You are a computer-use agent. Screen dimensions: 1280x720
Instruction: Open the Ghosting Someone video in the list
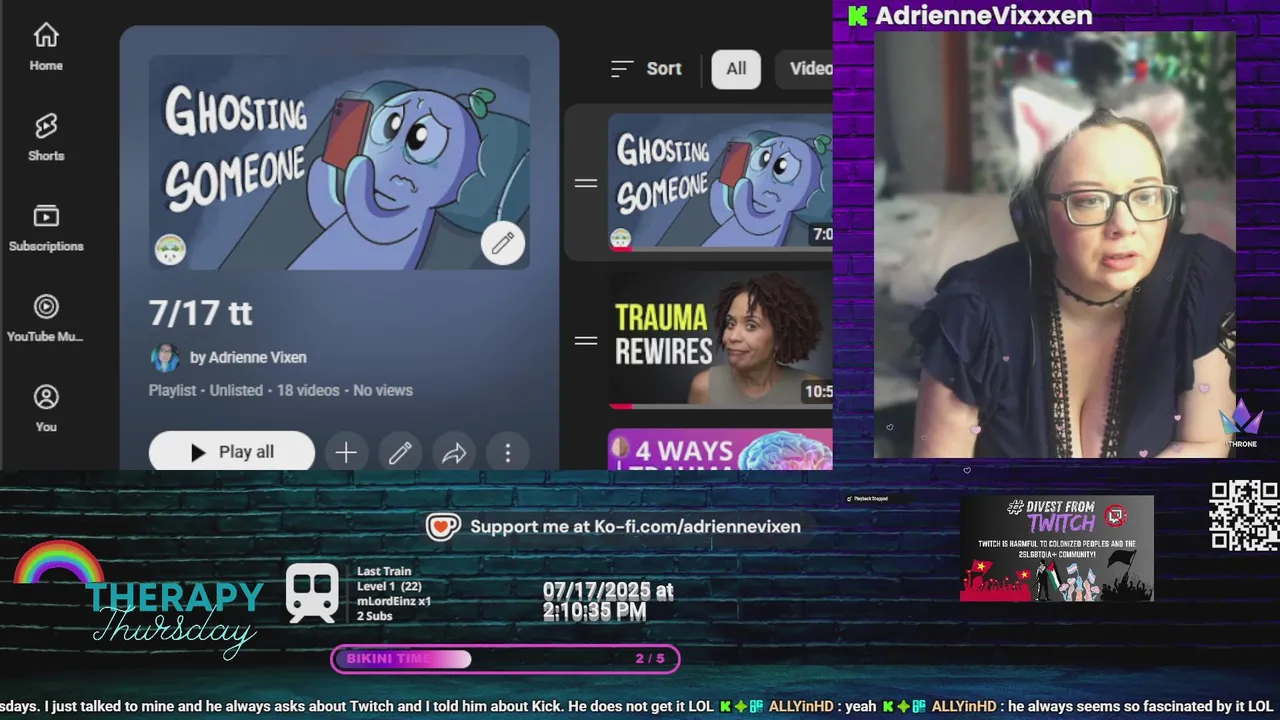click(x=720, y=182)
